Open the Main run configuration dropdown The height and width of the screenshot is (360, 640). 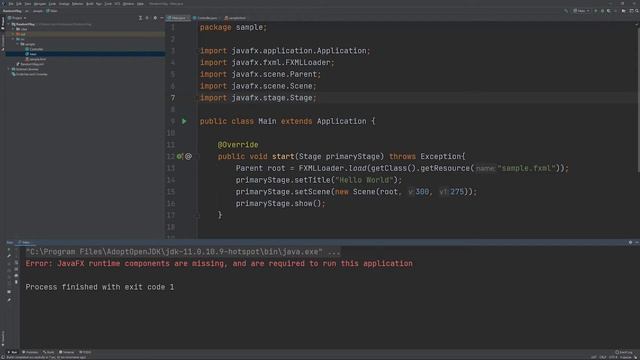point(582,11)
